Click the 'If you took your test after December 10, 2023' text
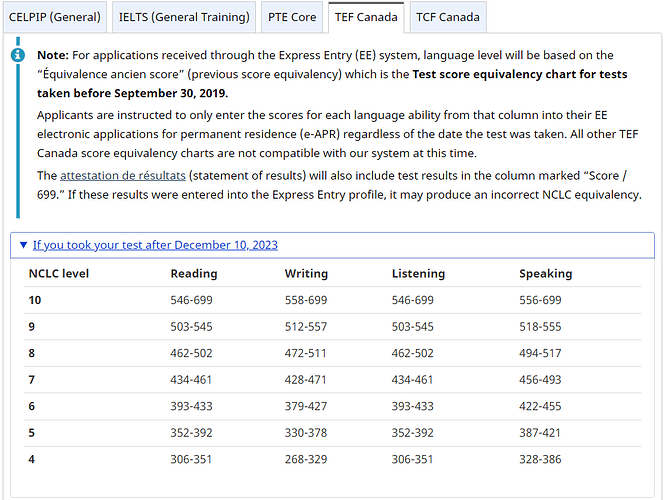Image resolution: width=664 pixels, height=500 pixels. point(155,245)
